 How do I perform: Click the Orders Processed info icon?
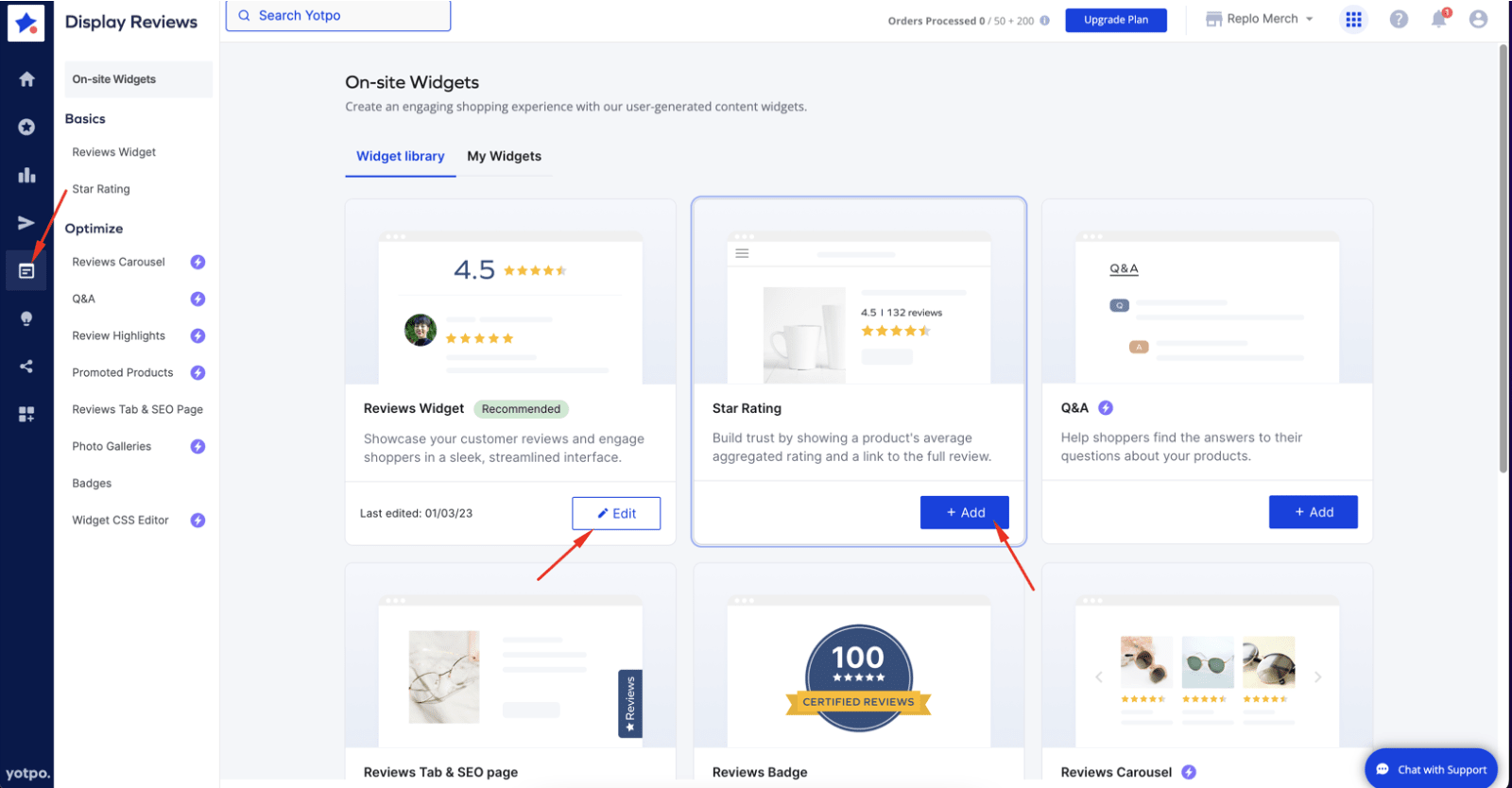click(x=1044, y=20)
